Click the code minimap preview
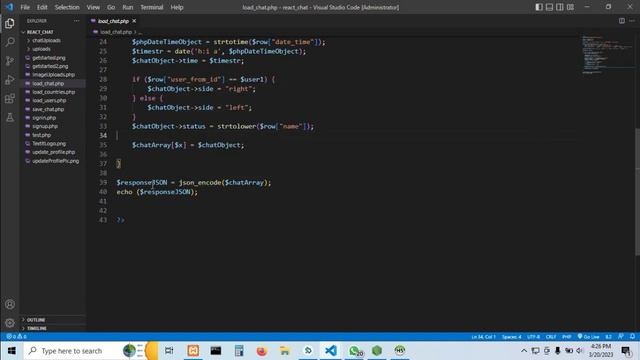 pyautogui.click(x=608, y=55)
